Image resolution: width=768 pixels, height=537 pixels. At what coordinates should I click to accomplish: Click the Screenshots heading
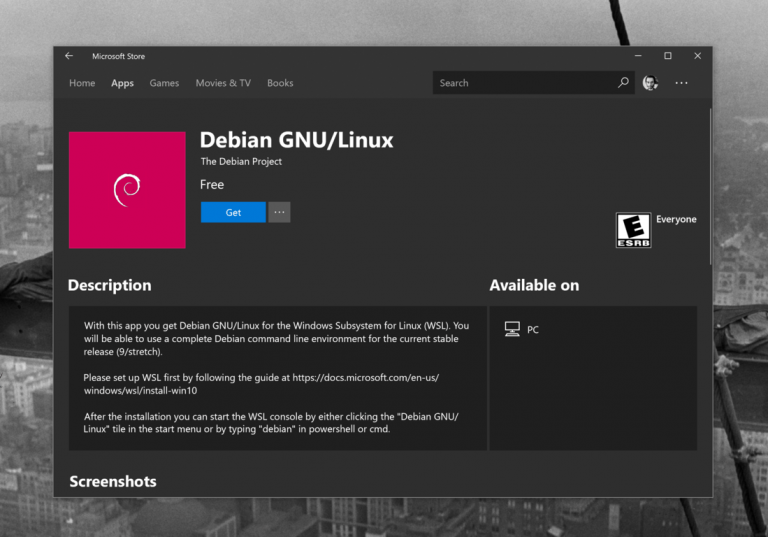[x=113, y=481]
